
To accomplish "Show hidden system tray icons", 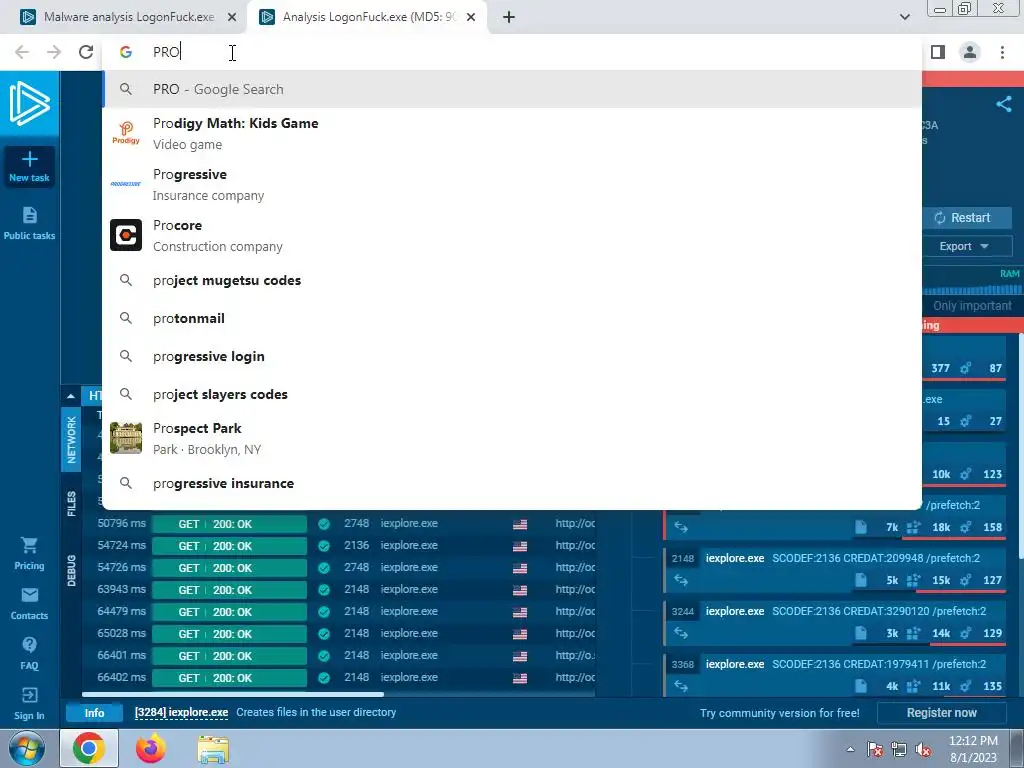I will pyautogui.click(x=850, y=750).
